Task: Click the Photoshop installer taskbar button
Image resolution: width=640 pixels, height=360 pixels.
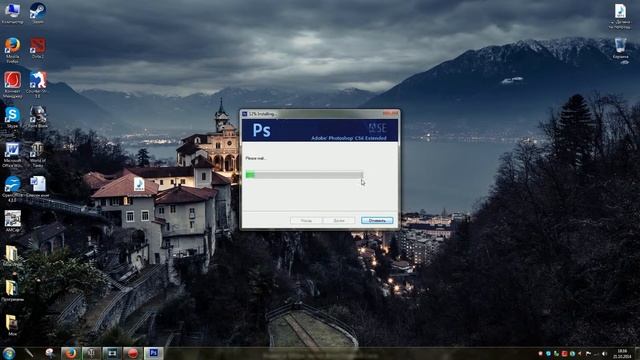Action: (153, 353)
